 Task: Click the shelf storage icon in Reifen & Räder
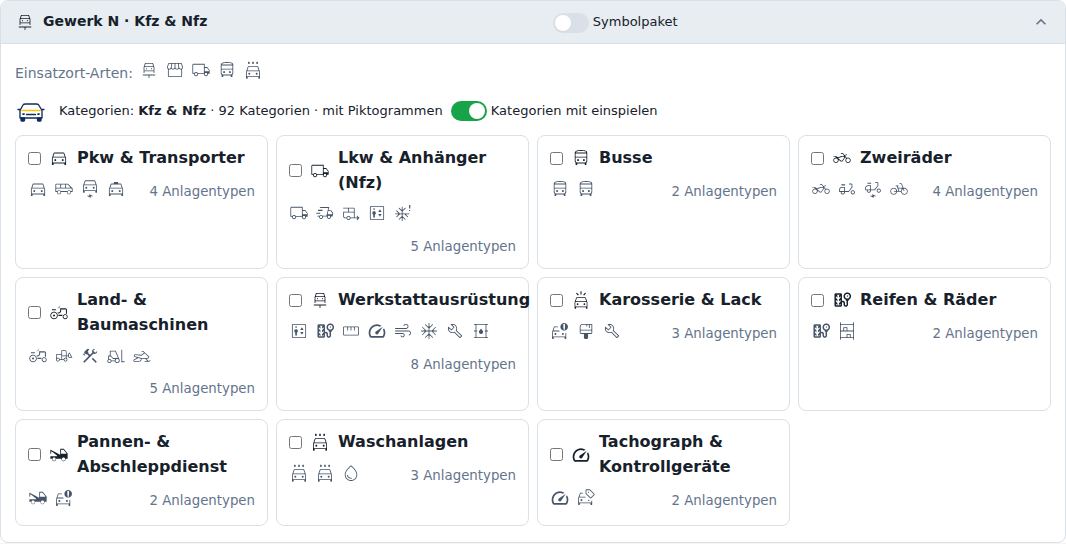(x=847, y=331)
